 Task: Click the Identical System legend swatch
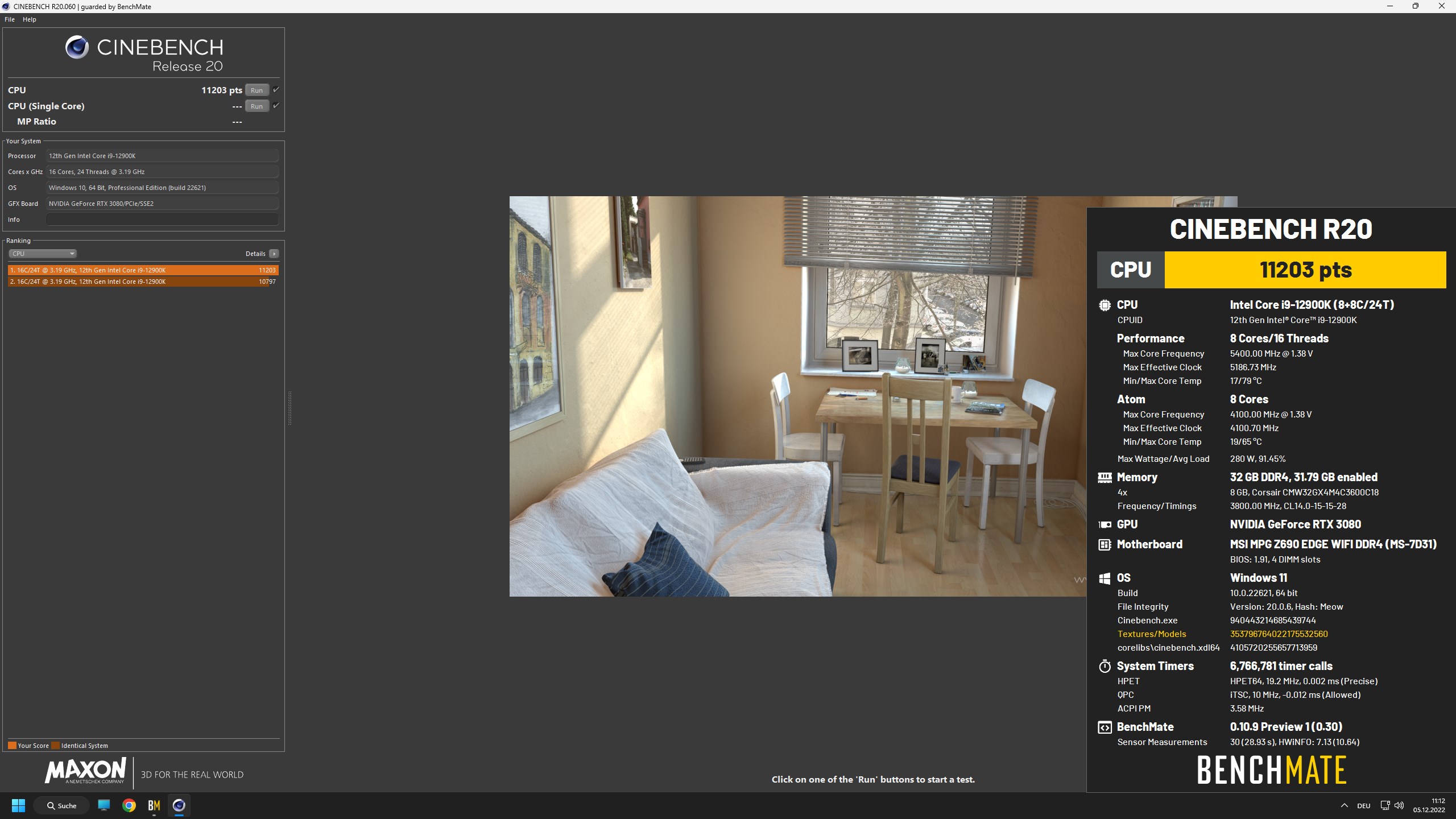point(55,746)
